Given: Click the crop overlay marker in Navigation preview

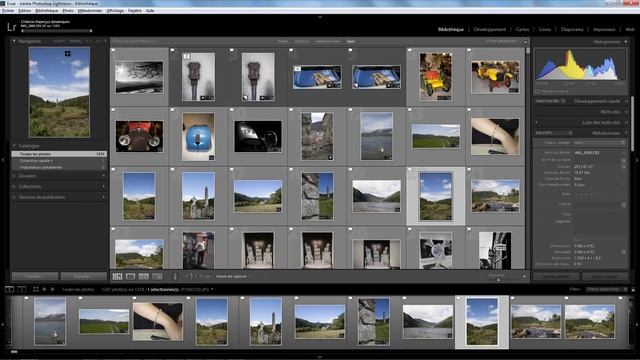Looking at the screenshot, I should coord(67,53).
